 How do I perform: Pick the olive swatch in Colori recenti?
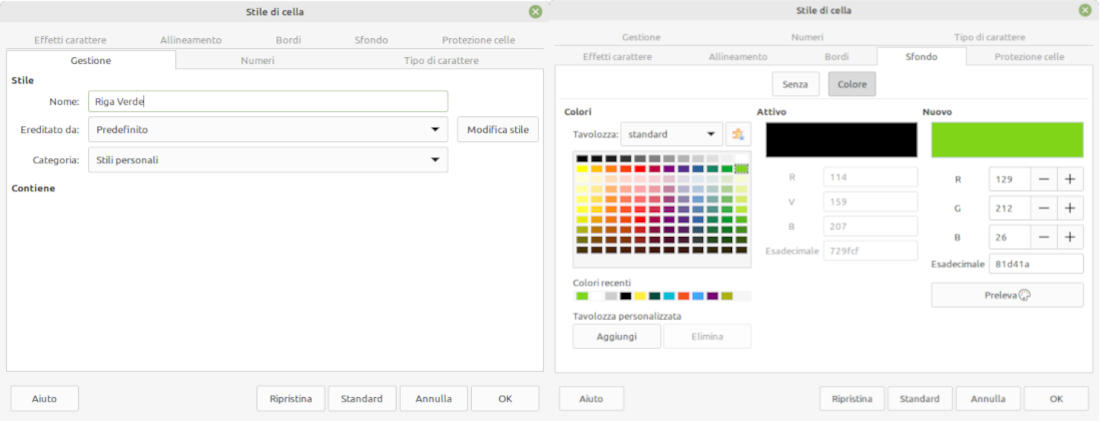tap(727, 296)
